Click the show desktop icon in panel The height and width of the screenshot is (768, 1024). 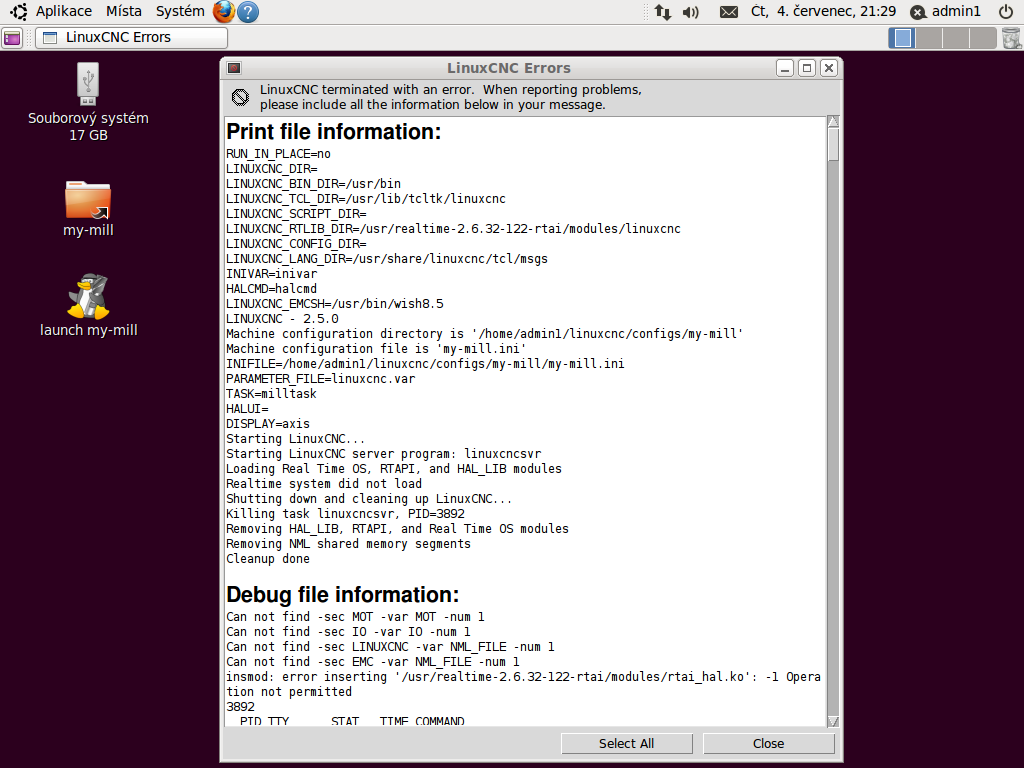[12, 38]
